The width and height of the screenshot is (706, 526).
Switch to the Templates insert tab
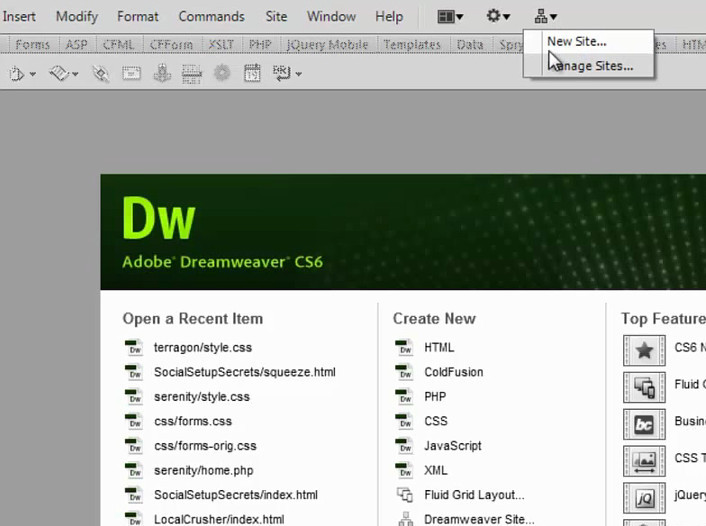point(412,45)
